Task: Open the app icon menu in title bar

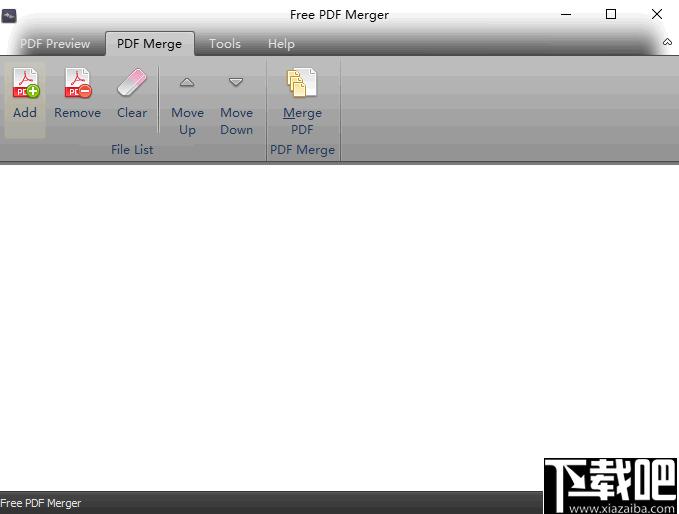Action: point(9,16)
